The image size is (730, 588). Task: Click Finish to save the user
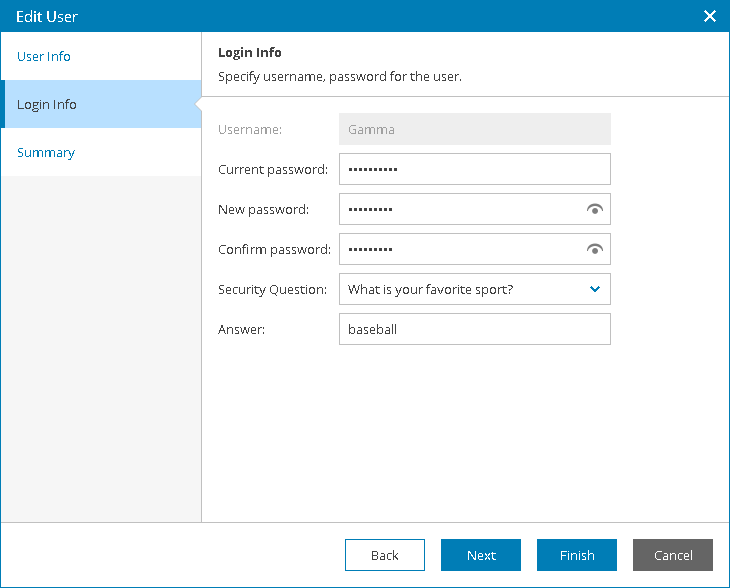click(x=577, y=555)
